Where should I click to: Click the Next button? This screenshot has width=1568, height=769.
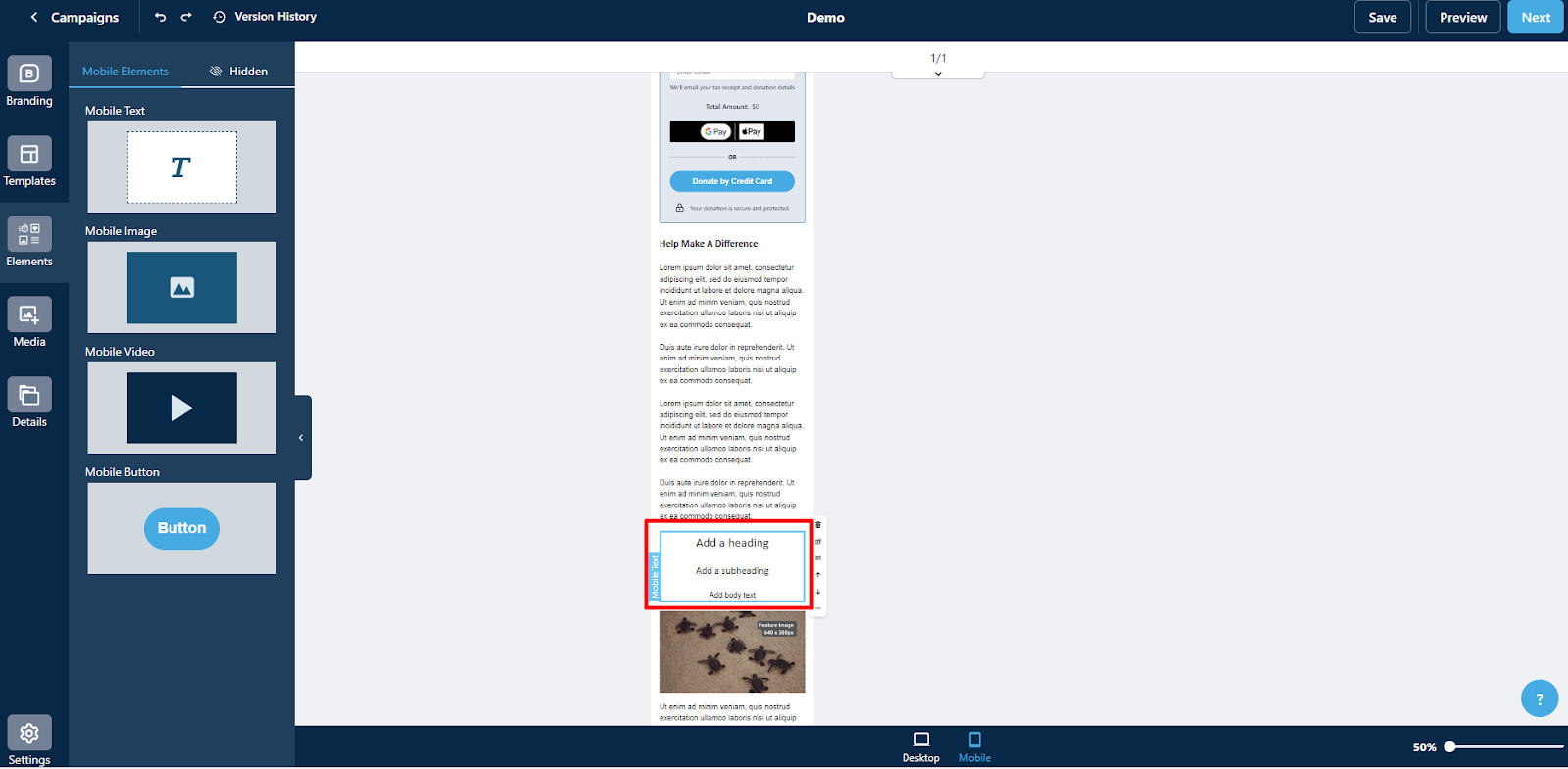pos(1536,17)
